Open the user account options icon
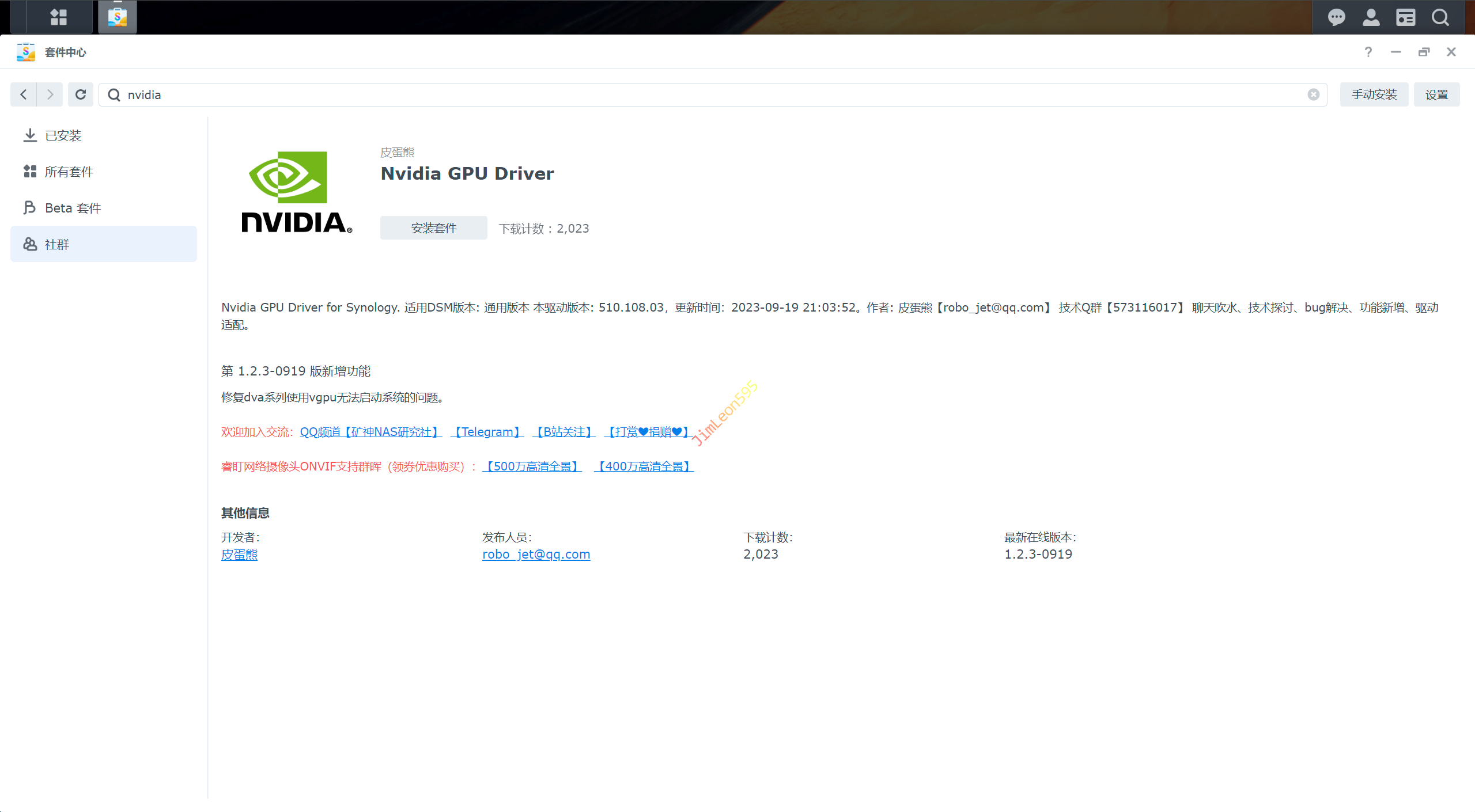Viewport: 1475px width, 812px height. 1371,17
